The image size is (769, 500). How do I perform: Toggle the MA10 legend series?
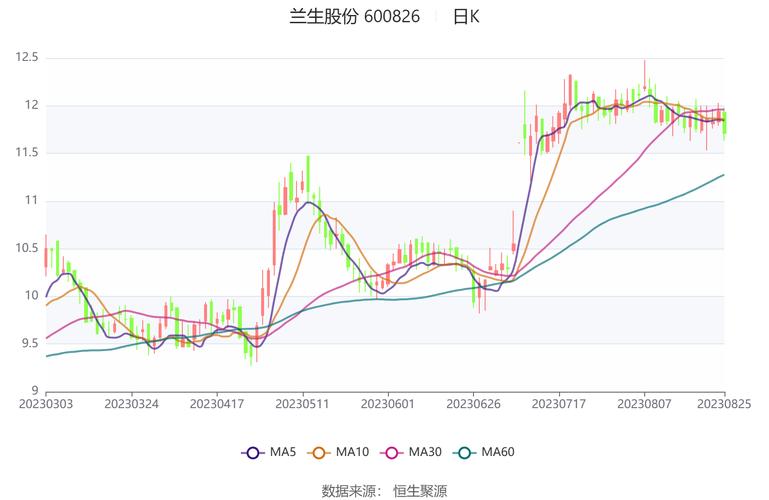tap(338, 452)
